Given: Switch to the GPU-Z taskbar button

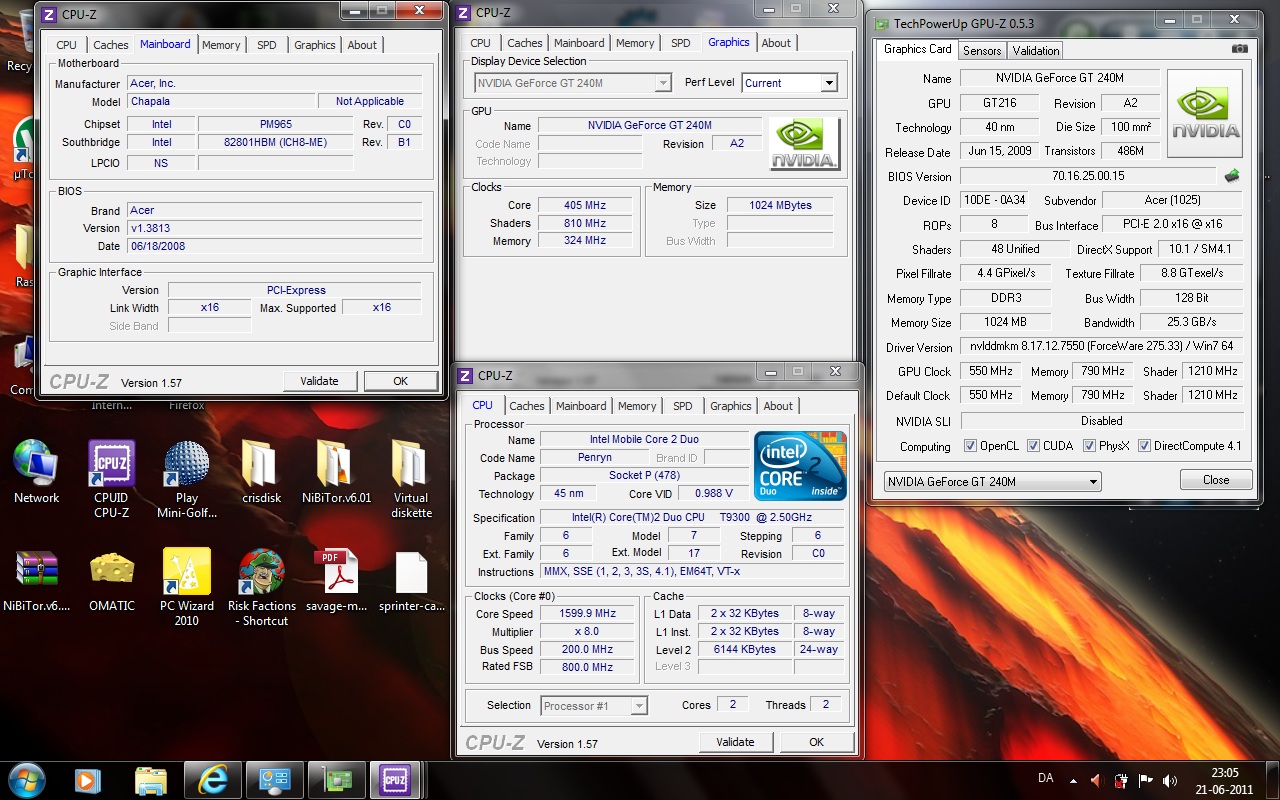Looking at the screenshot, I should pos(336,780).
